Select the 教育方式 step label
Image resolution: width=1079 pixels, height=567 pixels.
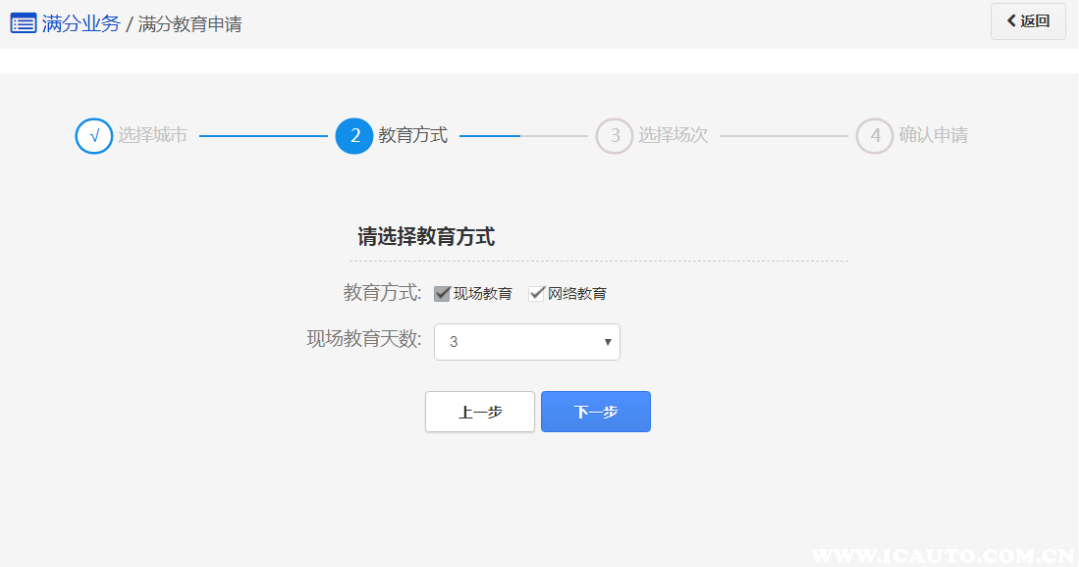click(412, 136)
